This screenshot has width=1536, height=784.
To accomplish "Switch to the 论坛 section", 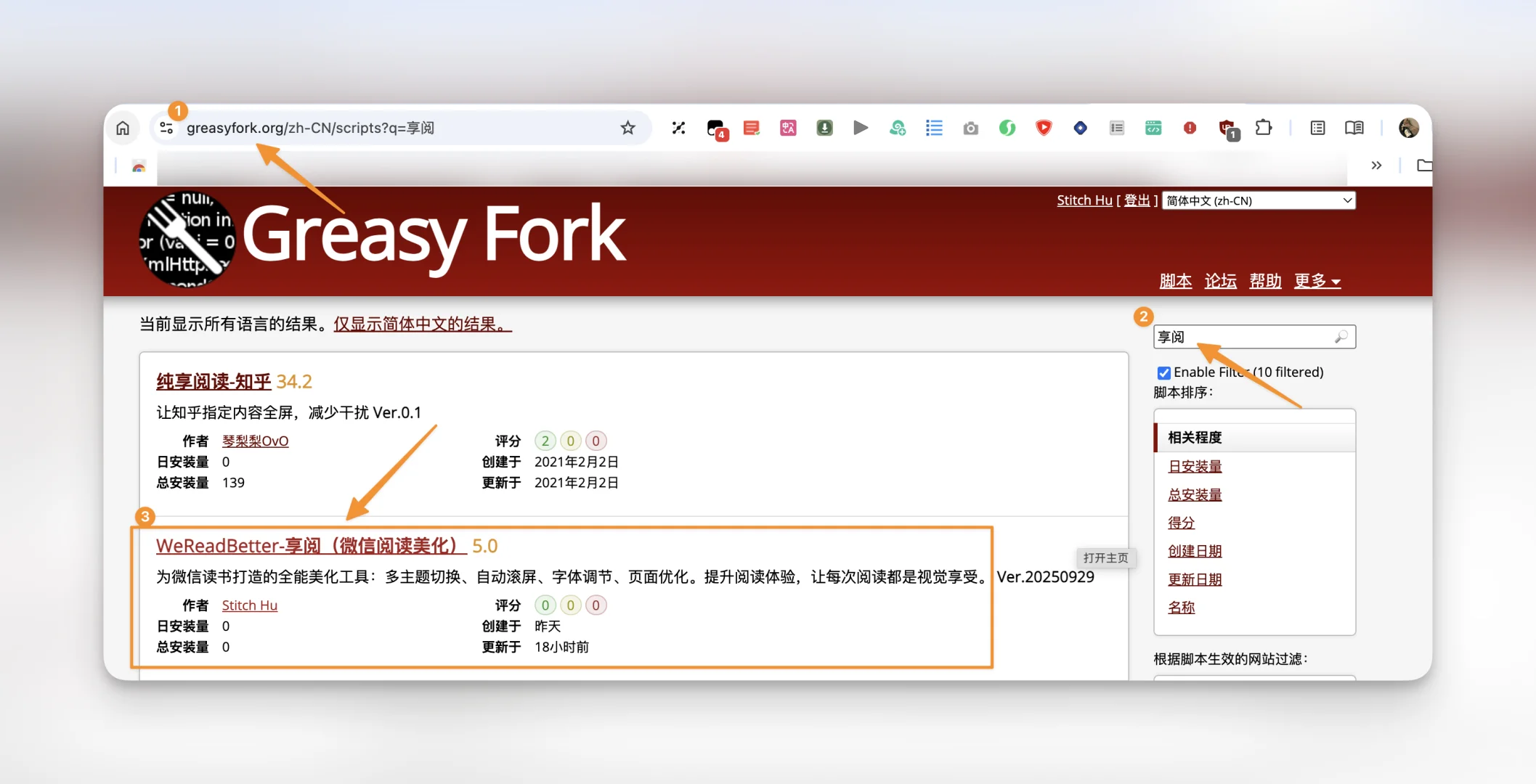I will (x=1220, y=282).
